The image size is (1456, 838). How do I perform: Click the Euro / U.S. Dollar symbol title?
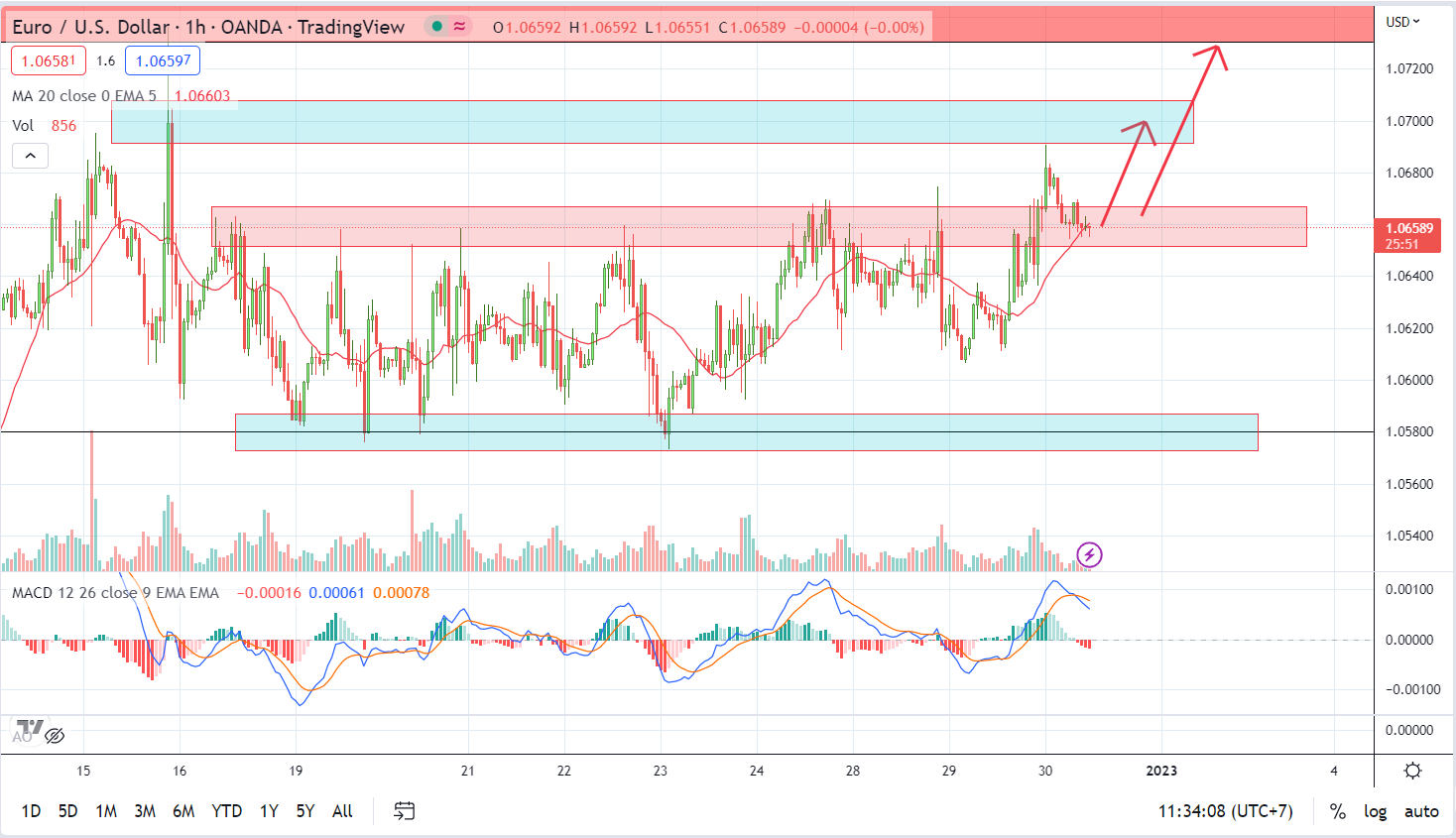[x=90, y=27]
